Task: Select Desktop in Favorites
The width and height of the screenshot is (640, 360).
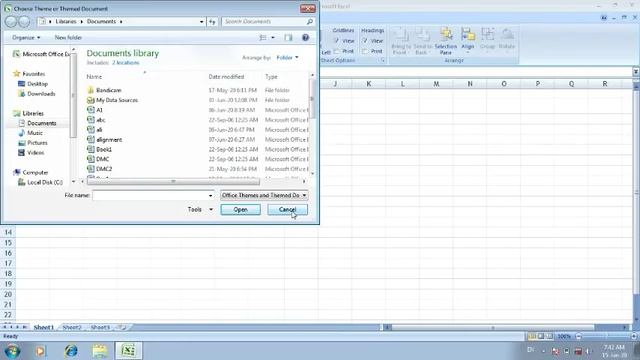Action: (x=33, y=84)
